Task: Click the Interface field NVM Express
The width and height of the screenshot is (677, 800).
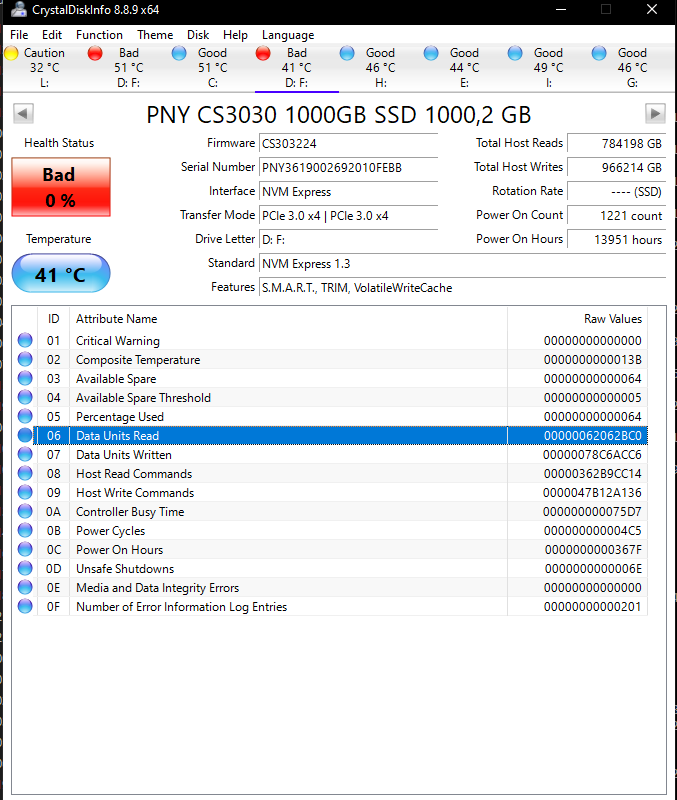Action: click(348, 191)
